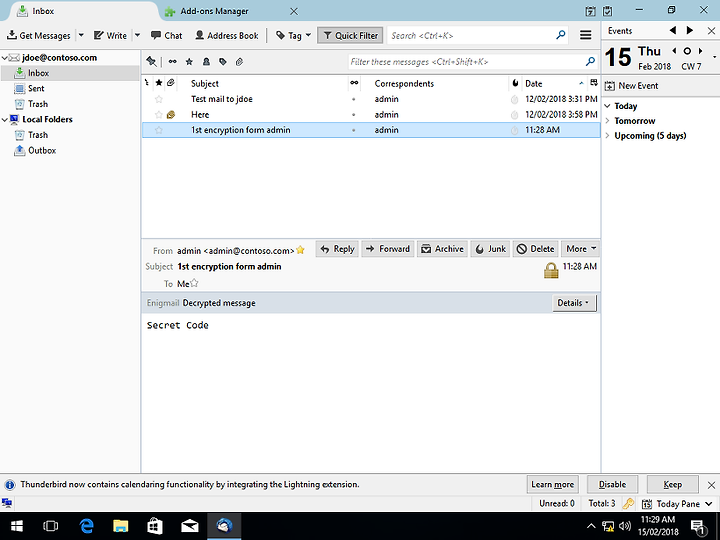Sort by the read-status glasses column
This screenshot has width=720, height=540.
354,83
